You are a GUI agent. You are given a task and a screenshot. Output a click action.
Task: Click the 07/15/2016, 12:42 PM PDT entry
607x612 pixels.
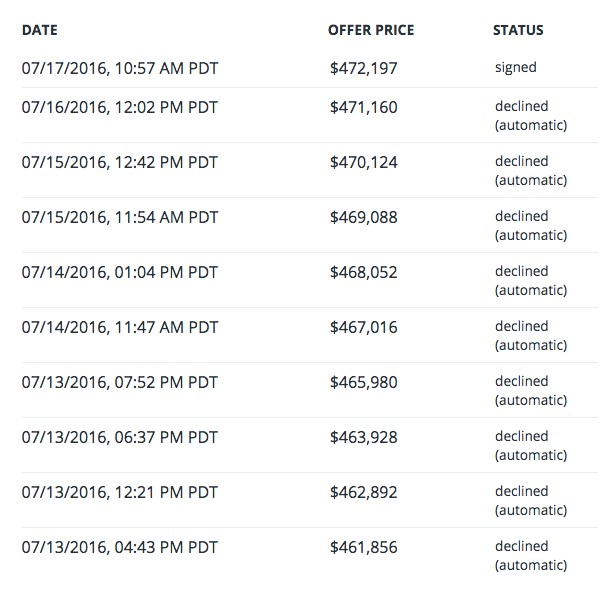coord(119,161)
